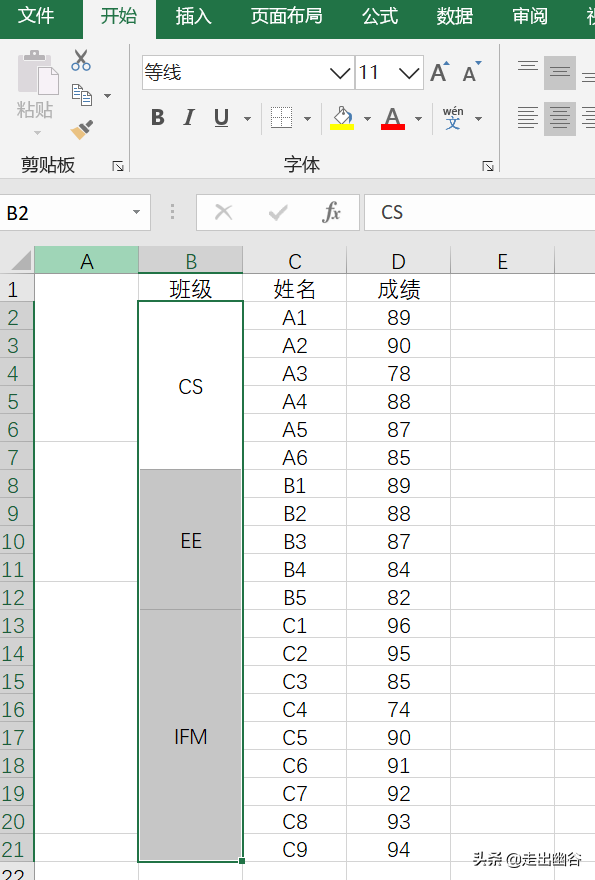The width and height of the screenshot is (595, 880).
Task: Click the Paste clipboard icon
Action: 38,73
